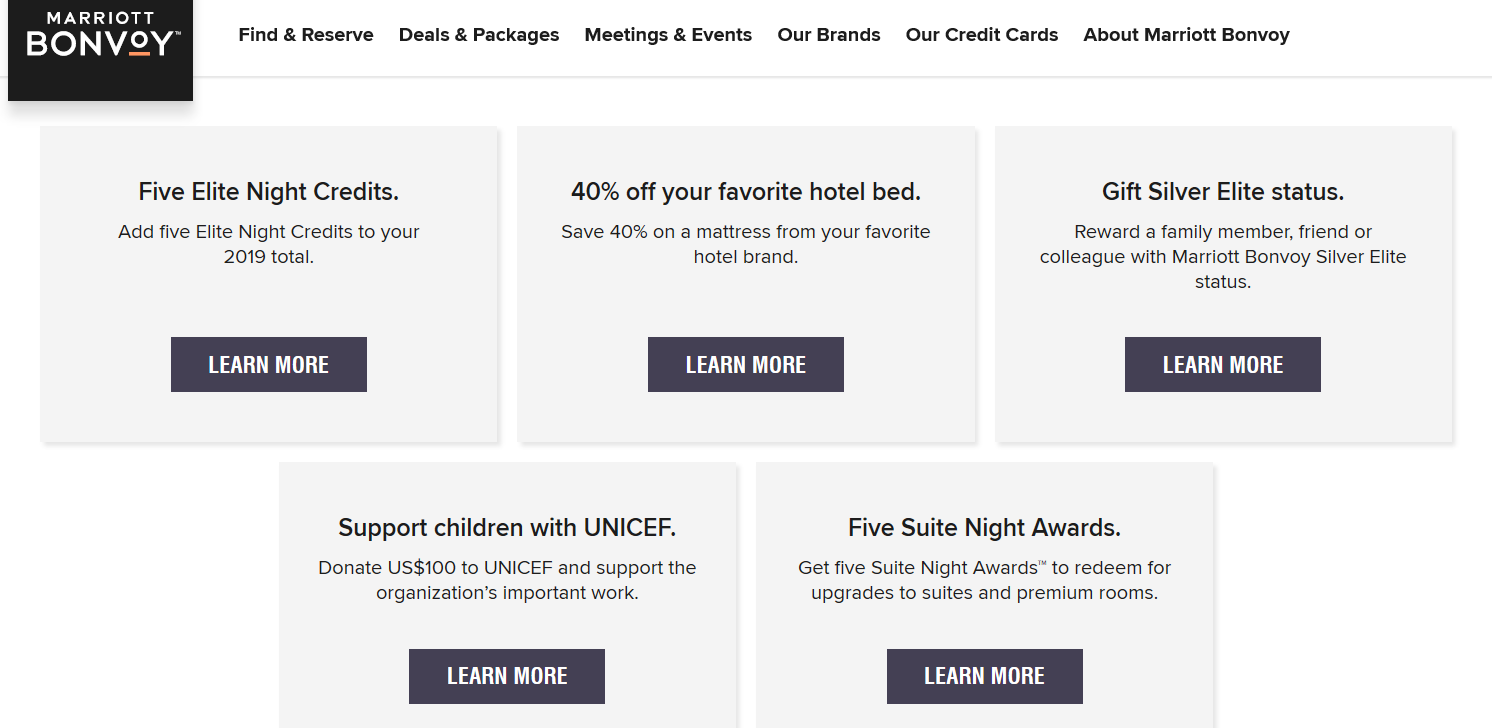
Task: Click the Five Elite Night Credits heading
Action: pos(269,191)
